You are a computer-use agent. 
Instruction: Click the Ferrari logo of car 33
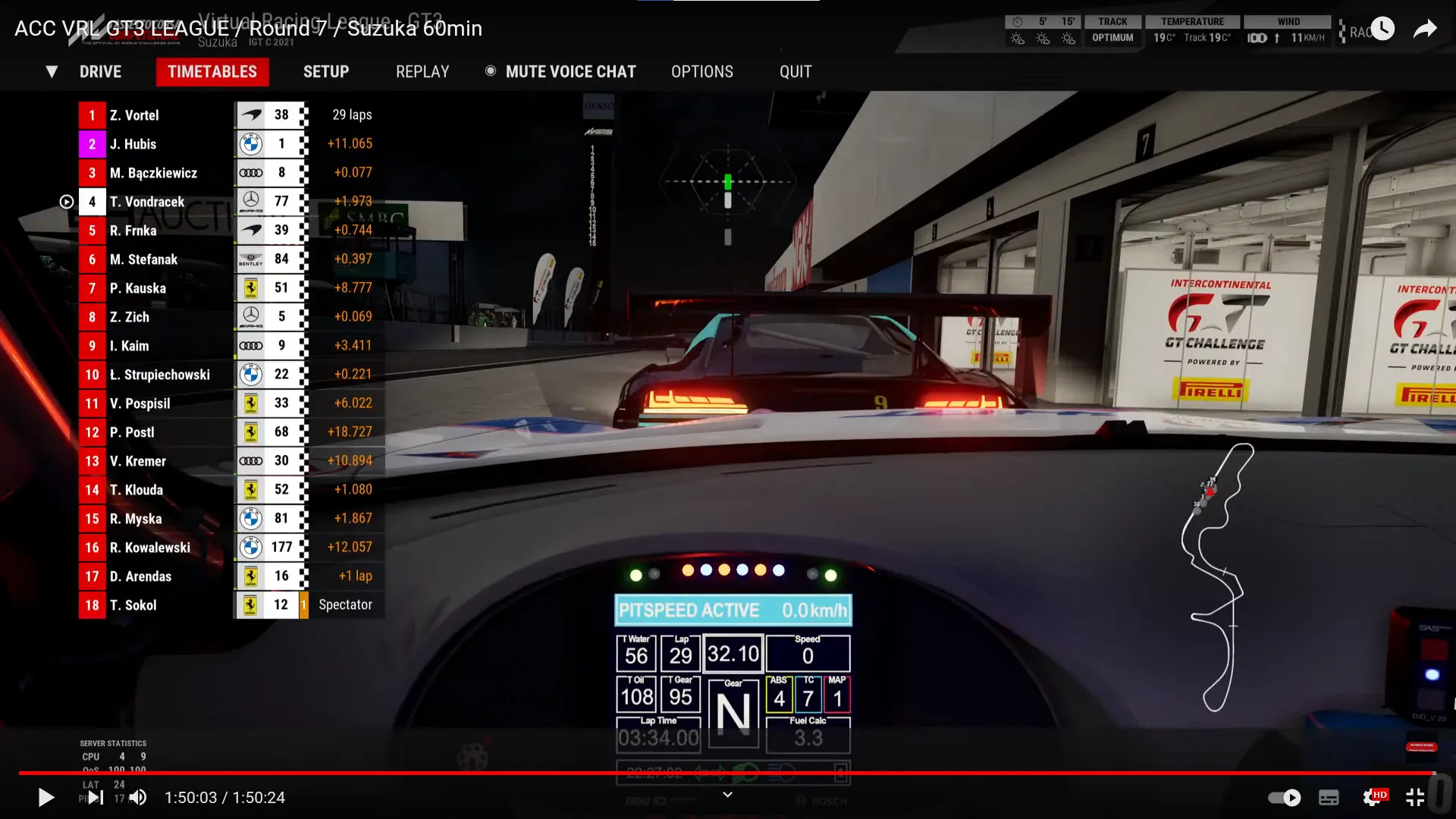pyautogui.click(x=251, y=403)
